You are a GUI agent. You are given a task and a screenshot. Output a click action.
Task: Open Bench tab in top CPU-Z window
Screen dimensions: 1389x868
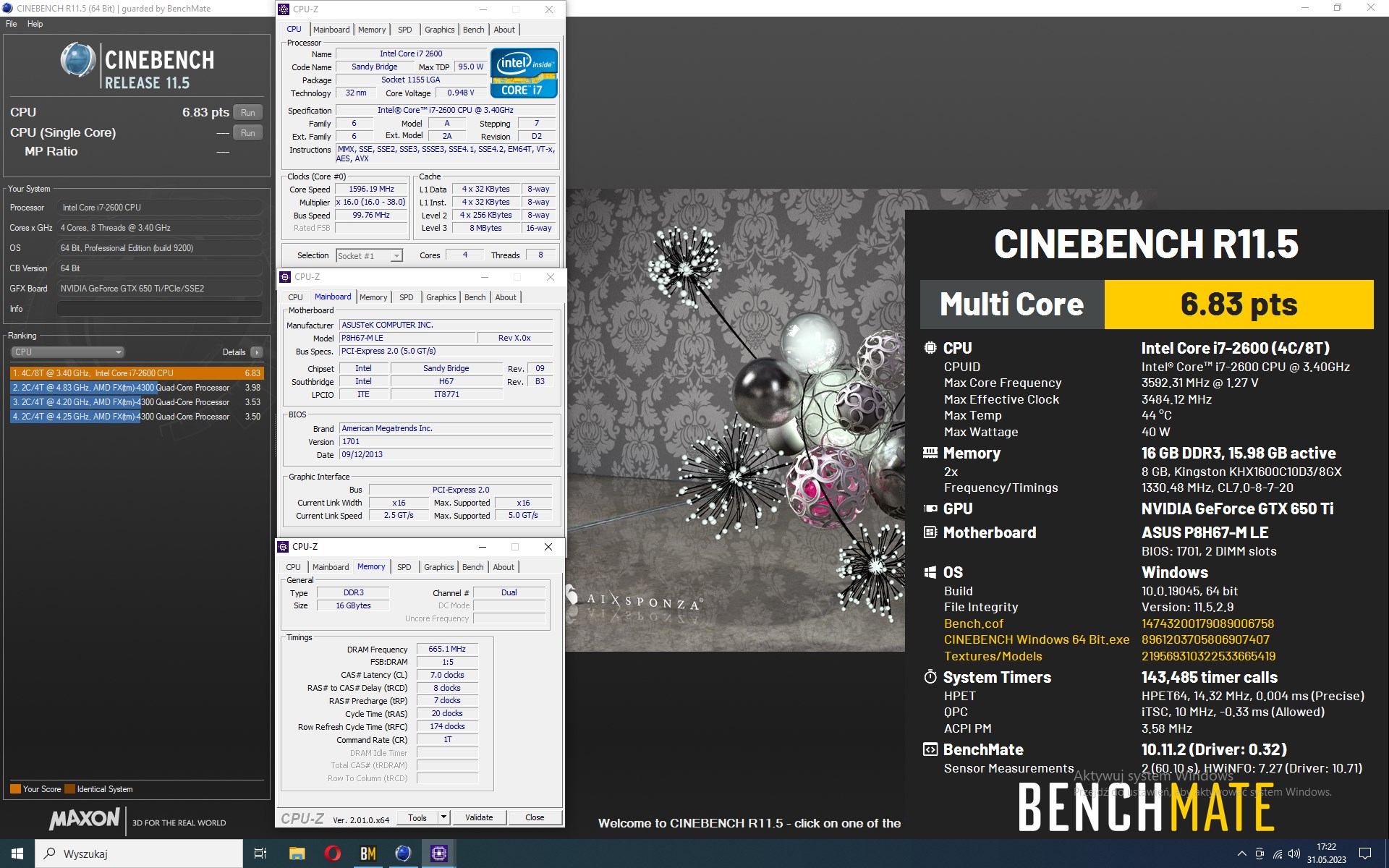474,30
